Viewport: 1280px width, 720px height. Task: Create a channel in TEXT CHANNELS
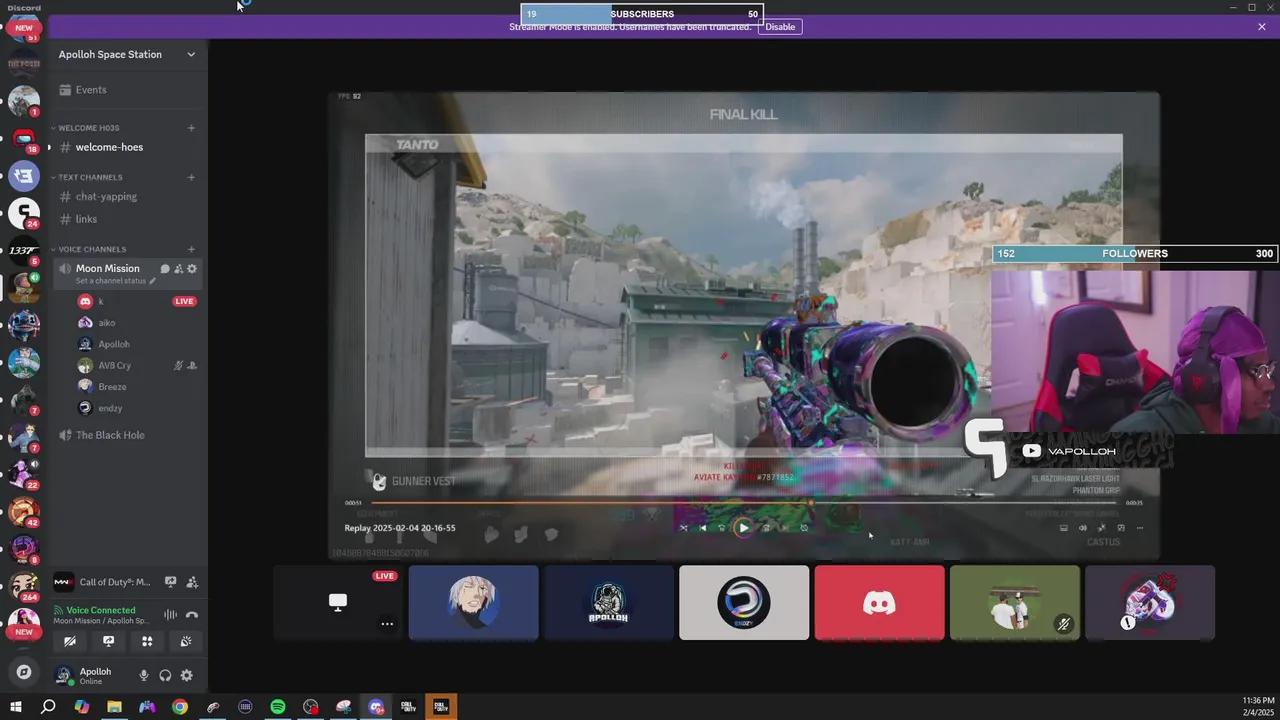click(191, 177)
